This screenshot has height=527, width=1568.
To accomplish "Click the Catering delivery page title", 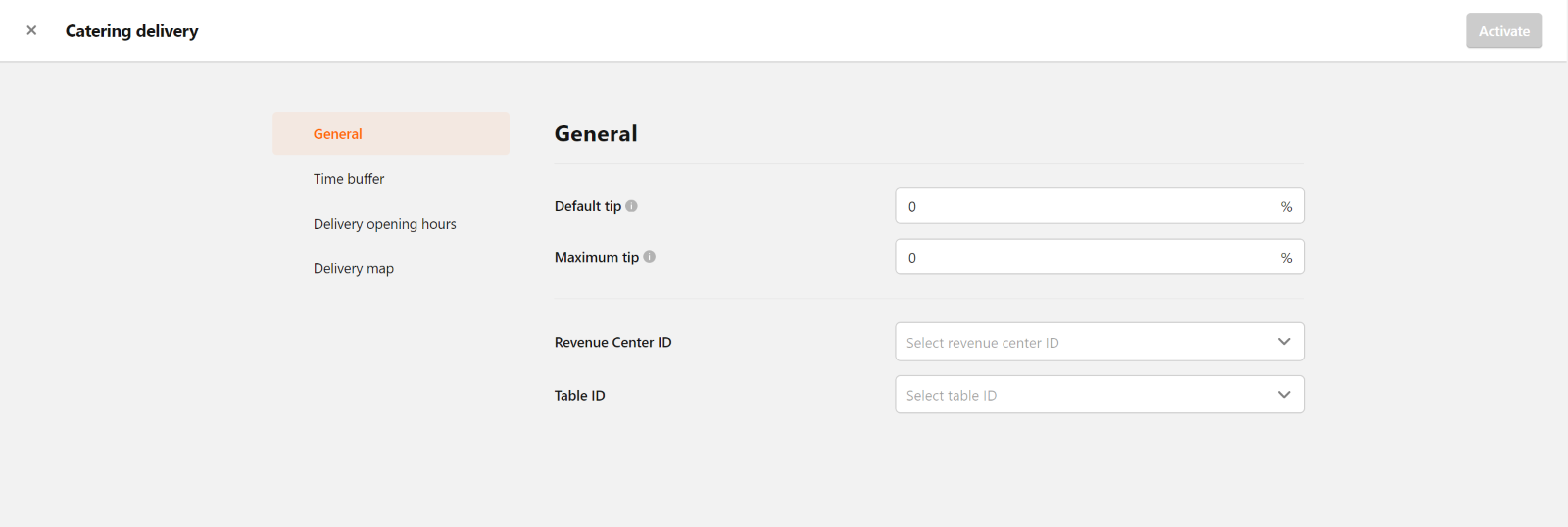I will point(131,30).
